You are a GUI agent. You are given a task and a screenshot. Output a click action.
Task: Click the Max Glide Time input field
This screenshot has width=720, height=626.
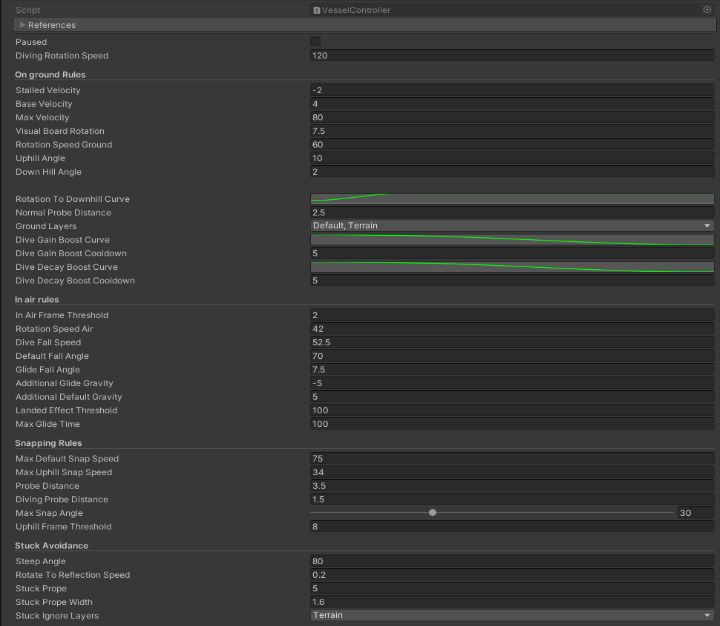pos(511,424)
